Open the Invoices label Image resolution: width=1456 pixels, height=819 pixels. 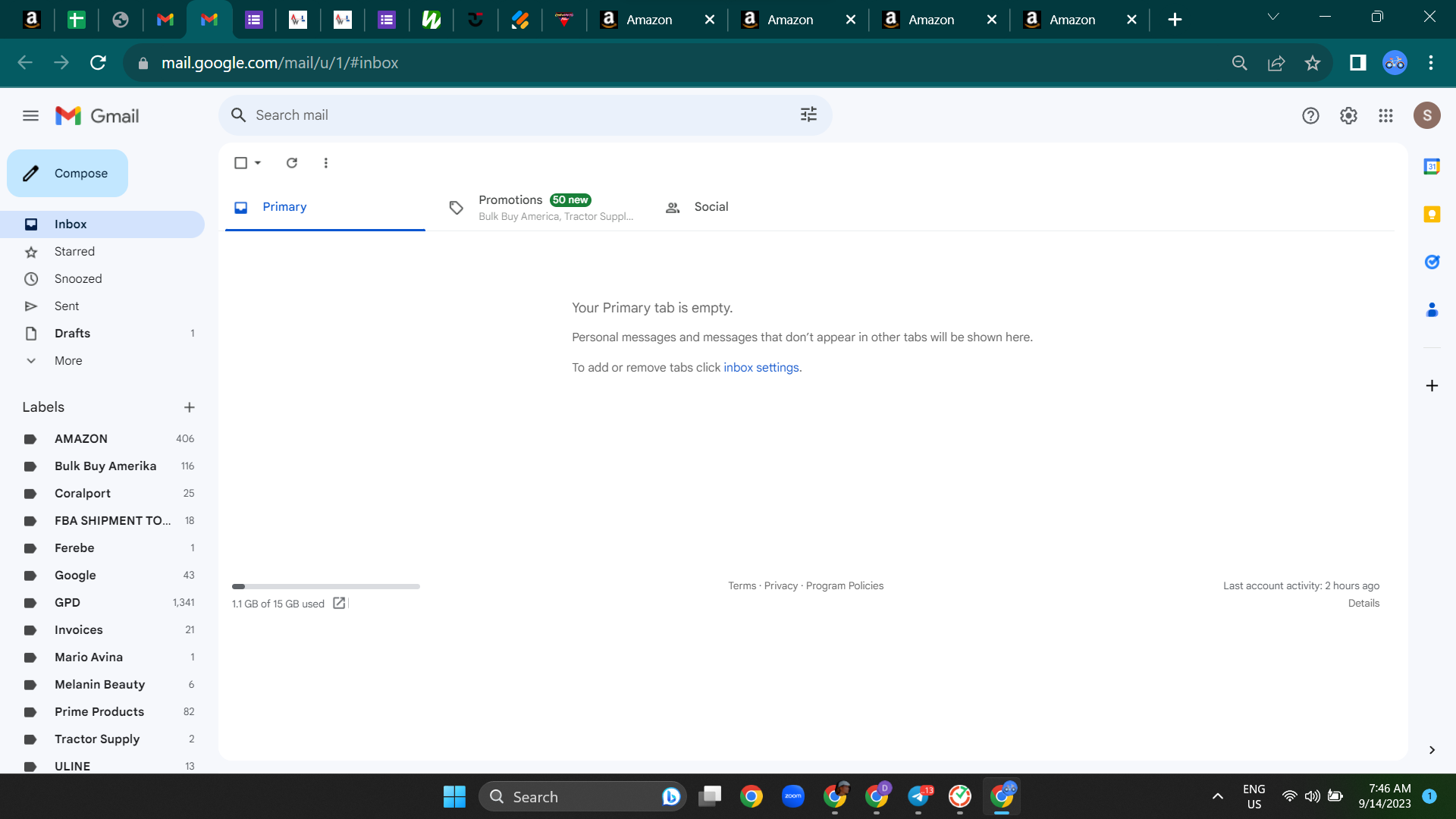coord(102,630)
